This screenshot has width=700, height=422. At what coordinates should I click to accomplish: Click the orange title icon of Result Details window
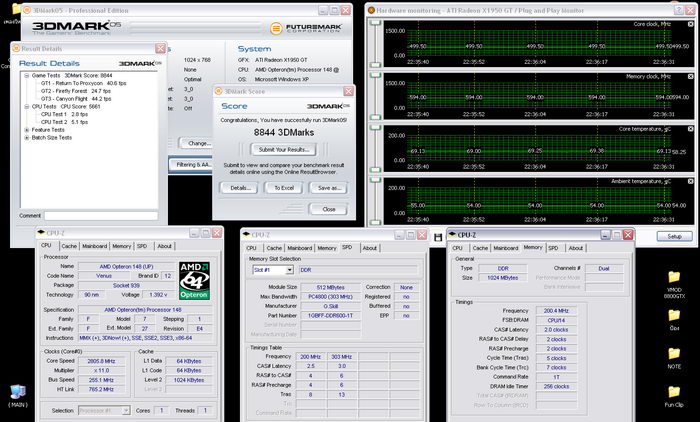pyautogui.click(x=16, y=49)
